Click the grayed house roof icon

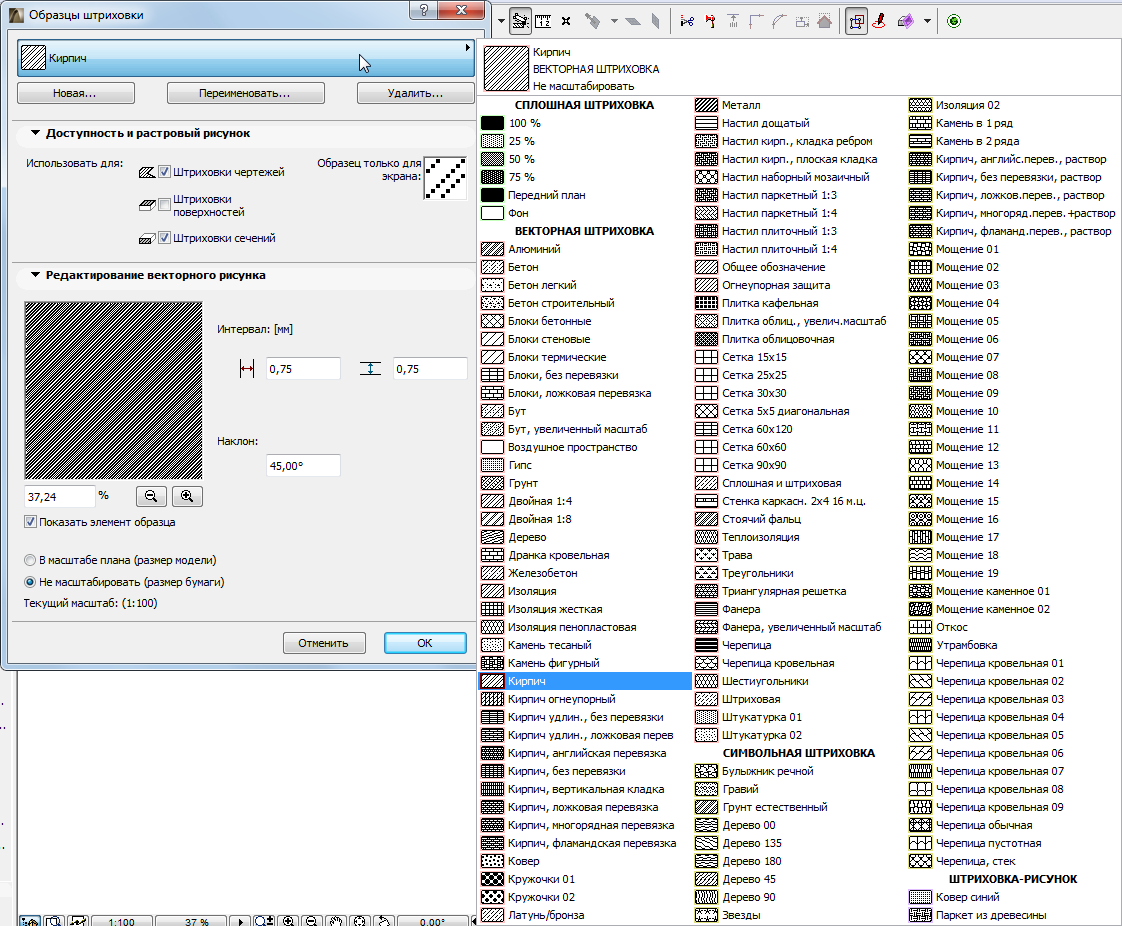point(824,21)
